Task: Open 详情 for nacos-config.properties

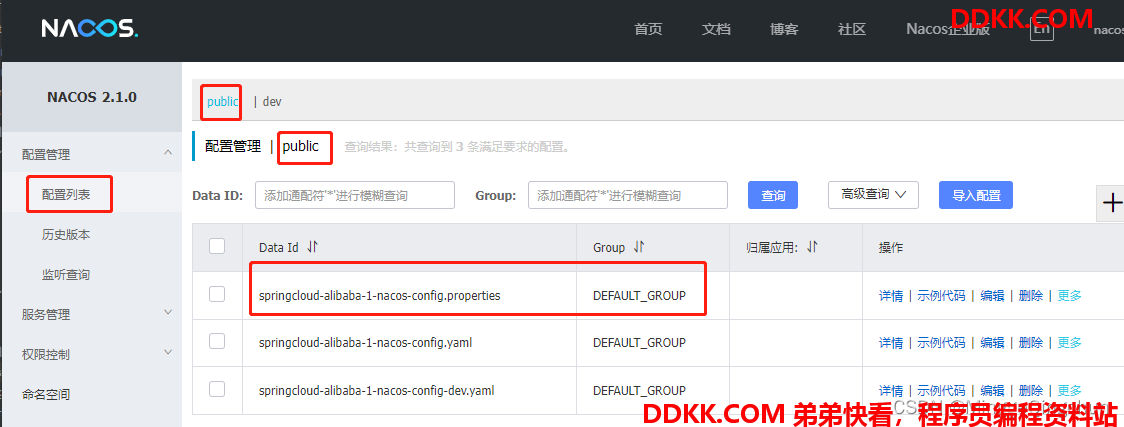Action: [x=891, y=295]
